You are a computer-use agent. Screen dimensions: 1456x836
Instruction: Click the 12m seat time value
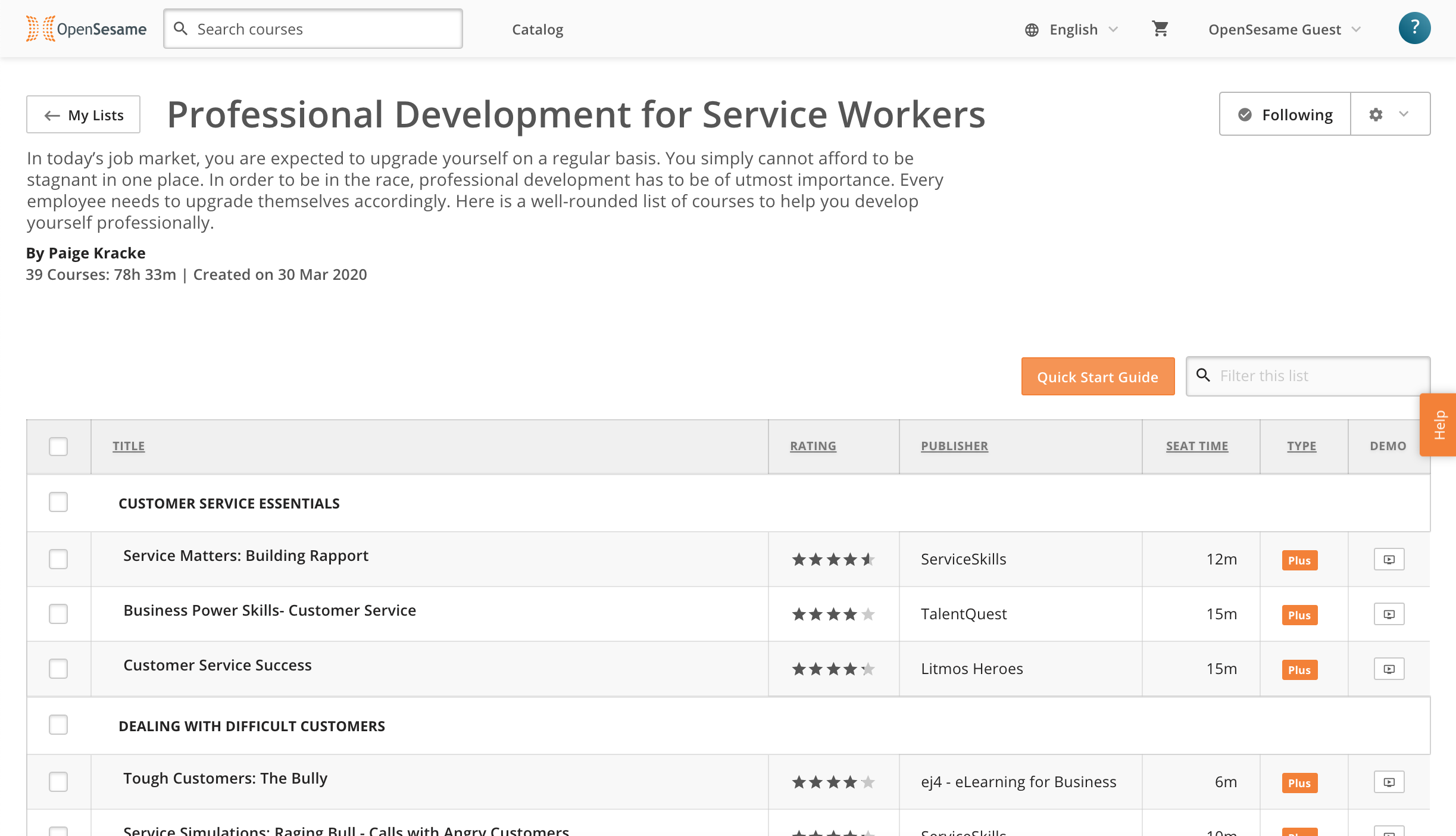1221,559
